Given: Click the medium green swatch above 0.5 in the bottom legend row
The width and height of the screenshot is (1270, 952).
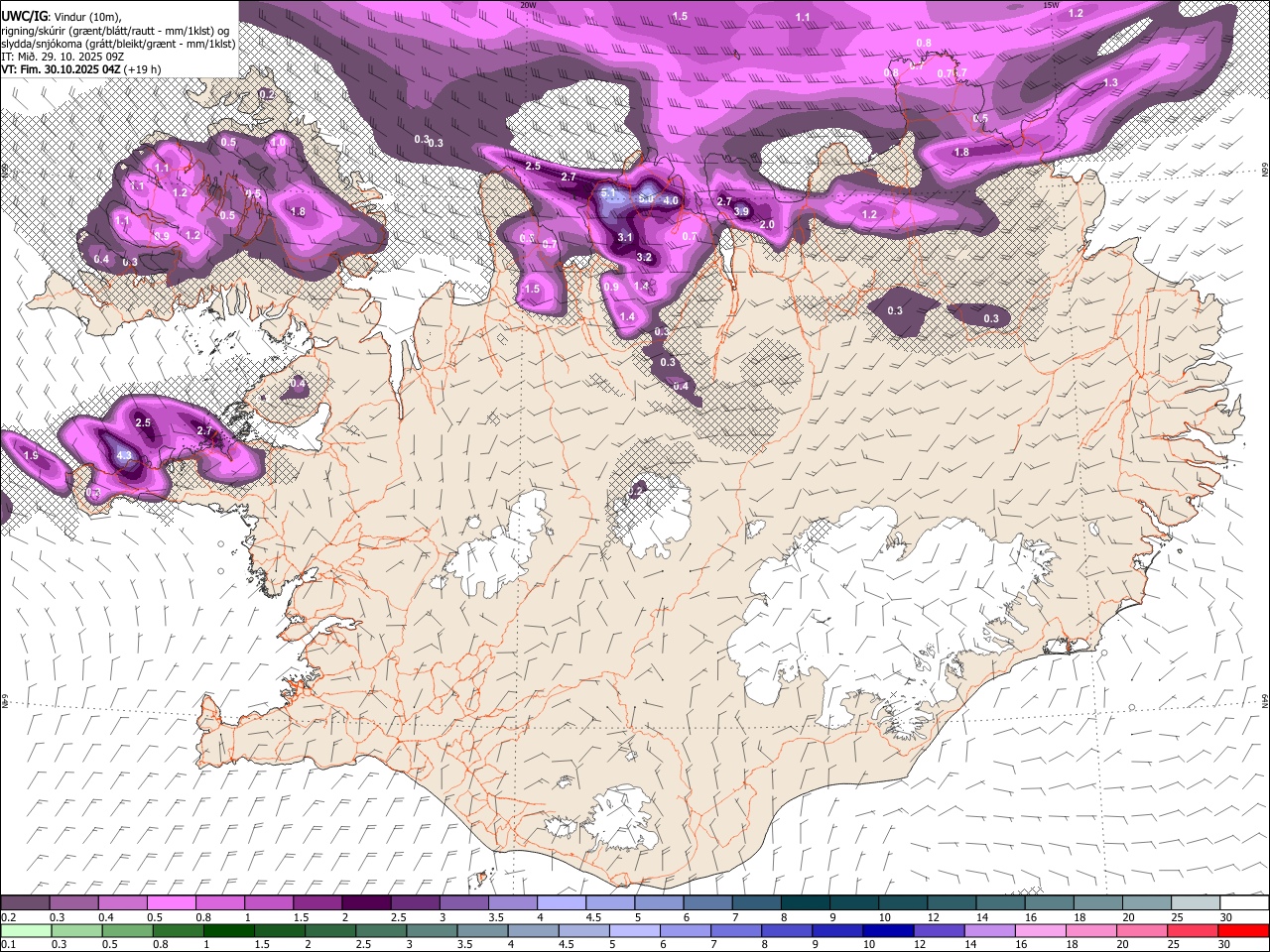Looking at the screenshot, I should pyautogui.click(x=127, y=930).
